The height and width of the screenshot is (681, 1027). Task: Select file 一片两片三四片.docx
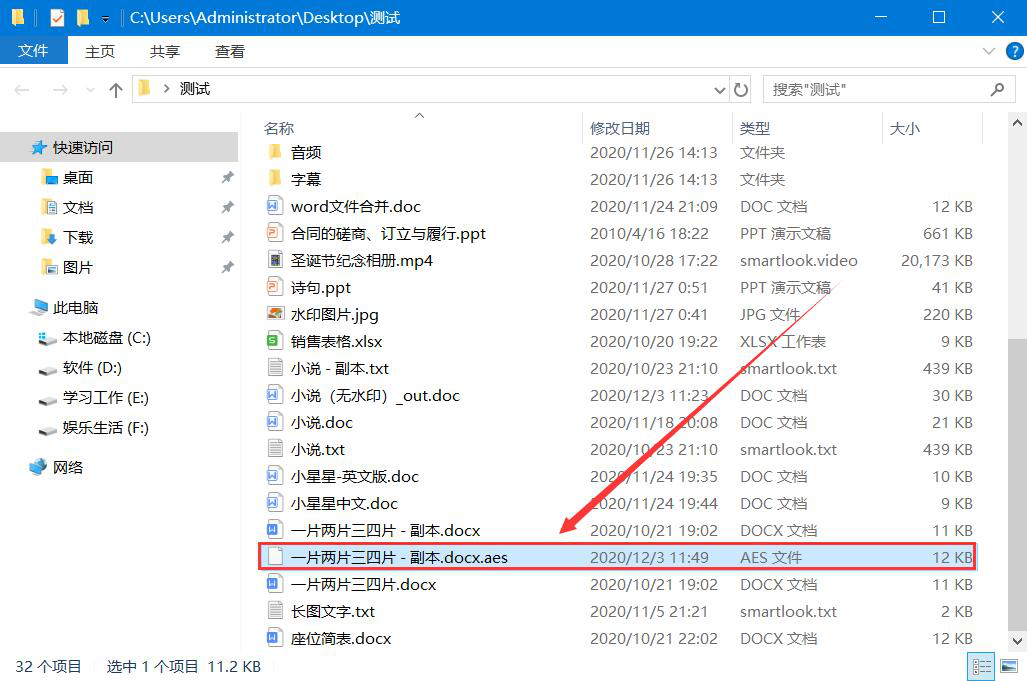point(364,584)
